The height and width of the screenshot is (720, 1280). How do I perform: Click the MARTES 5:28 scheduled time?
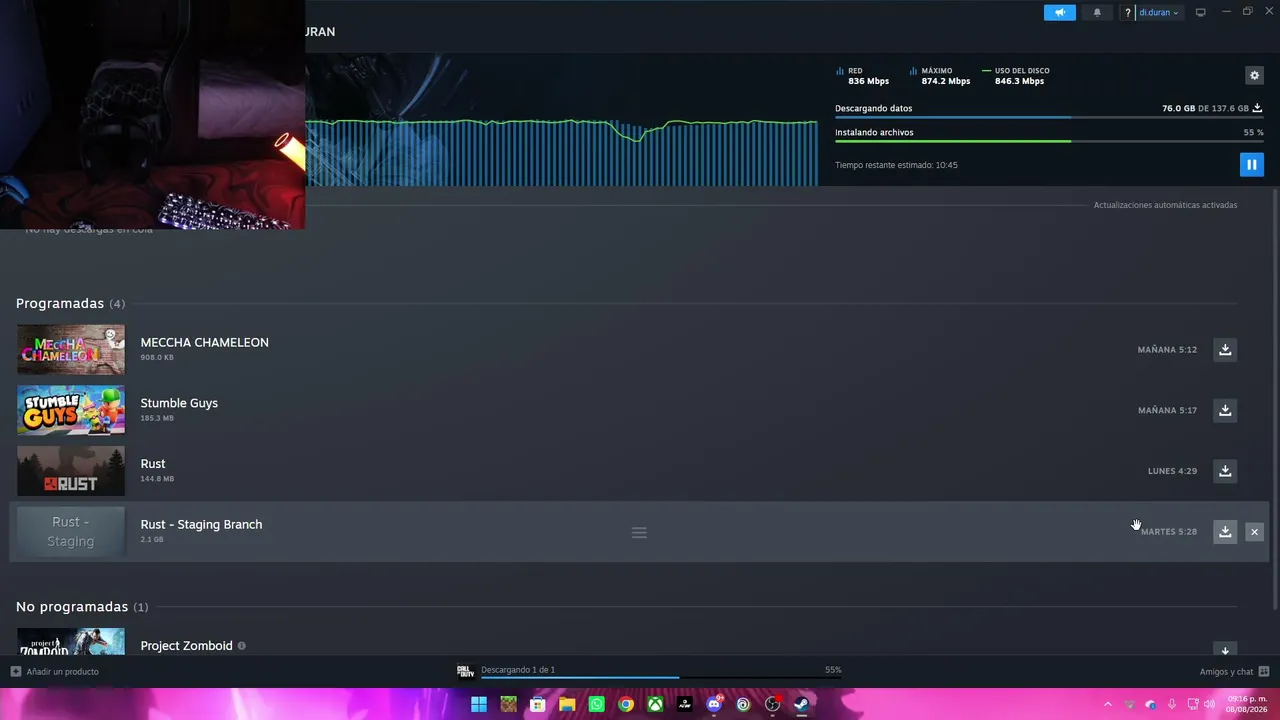[1169, 532]
